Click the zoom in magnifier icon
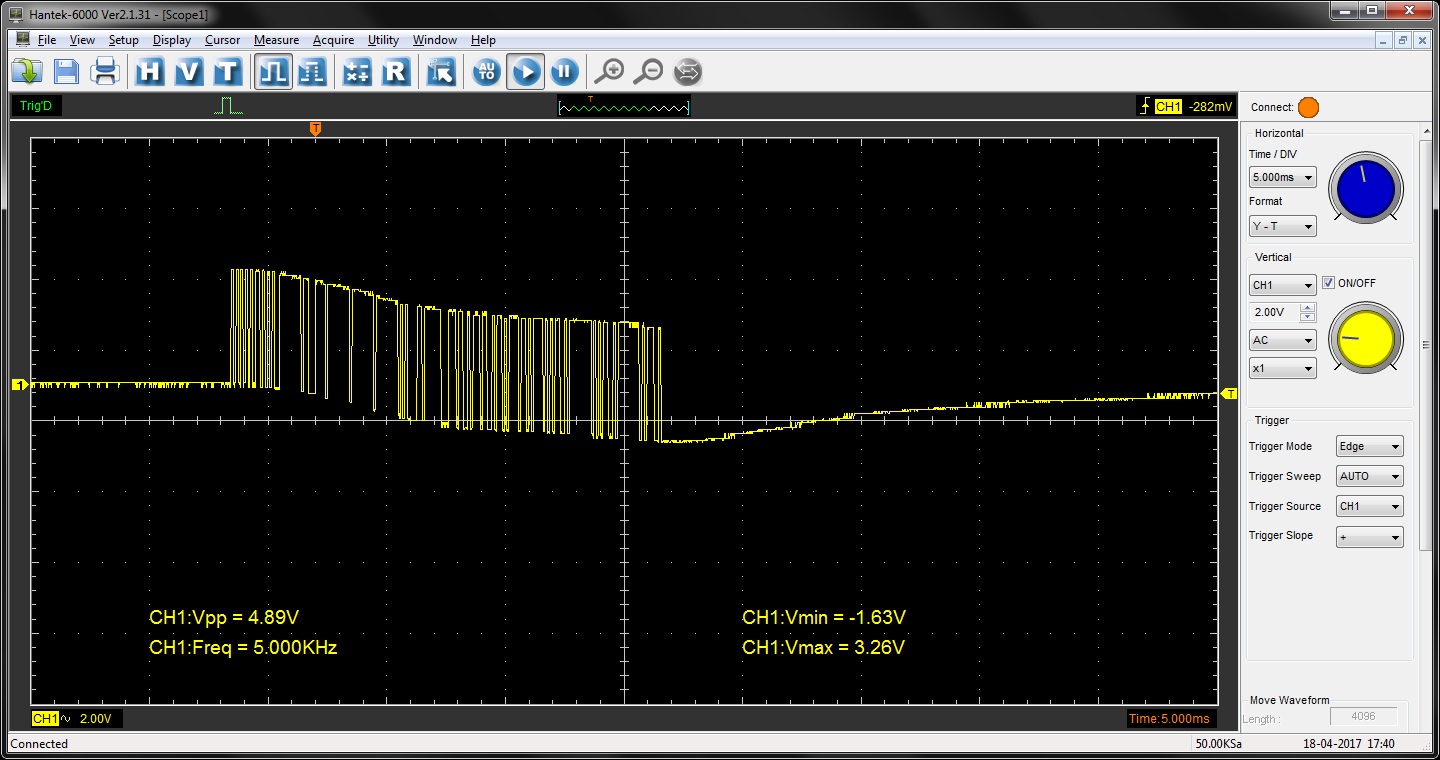 click(609, 72)
